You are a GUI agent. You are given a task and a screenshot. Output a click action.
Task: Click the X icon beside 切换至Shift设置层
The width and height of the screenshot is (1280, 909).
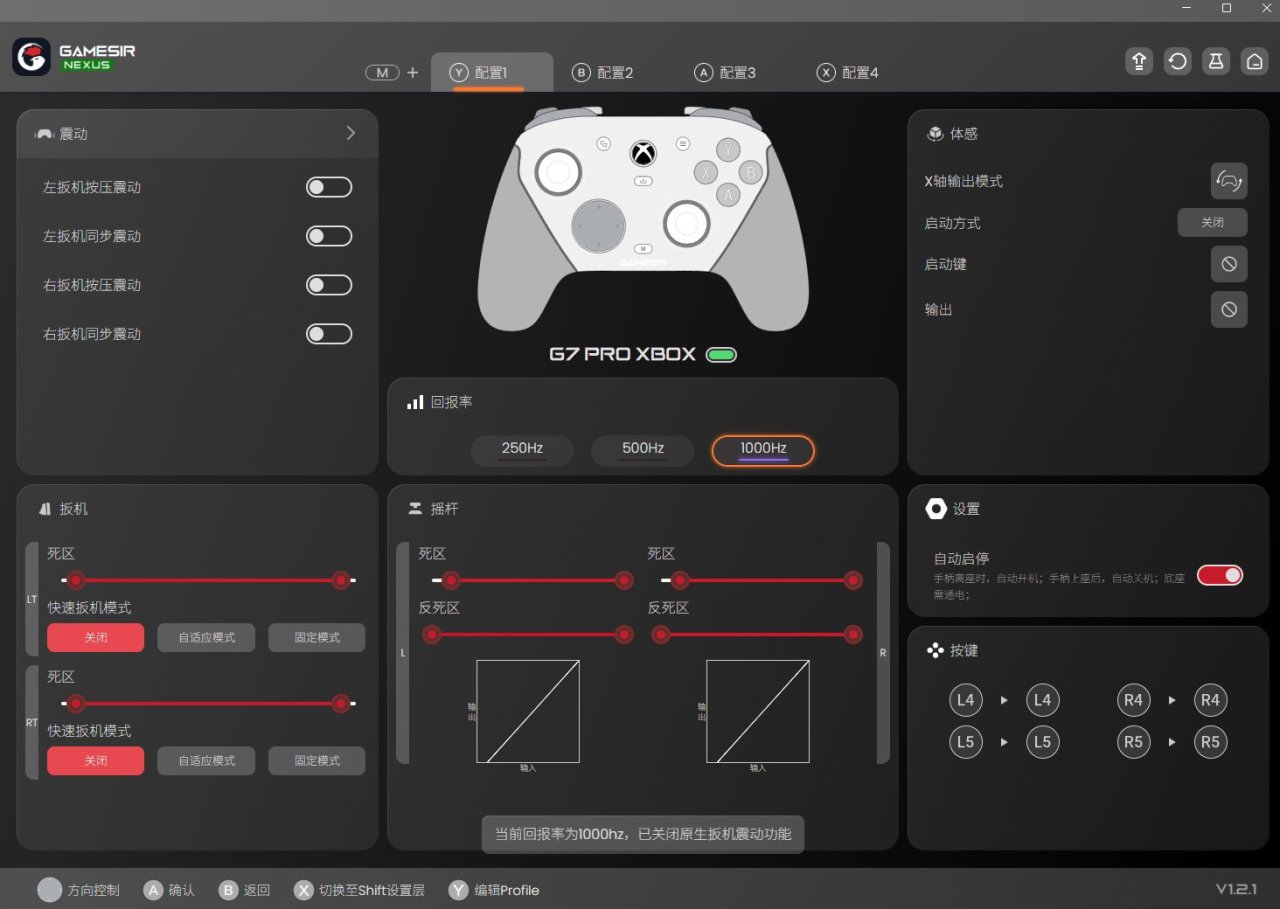(304, 890)
